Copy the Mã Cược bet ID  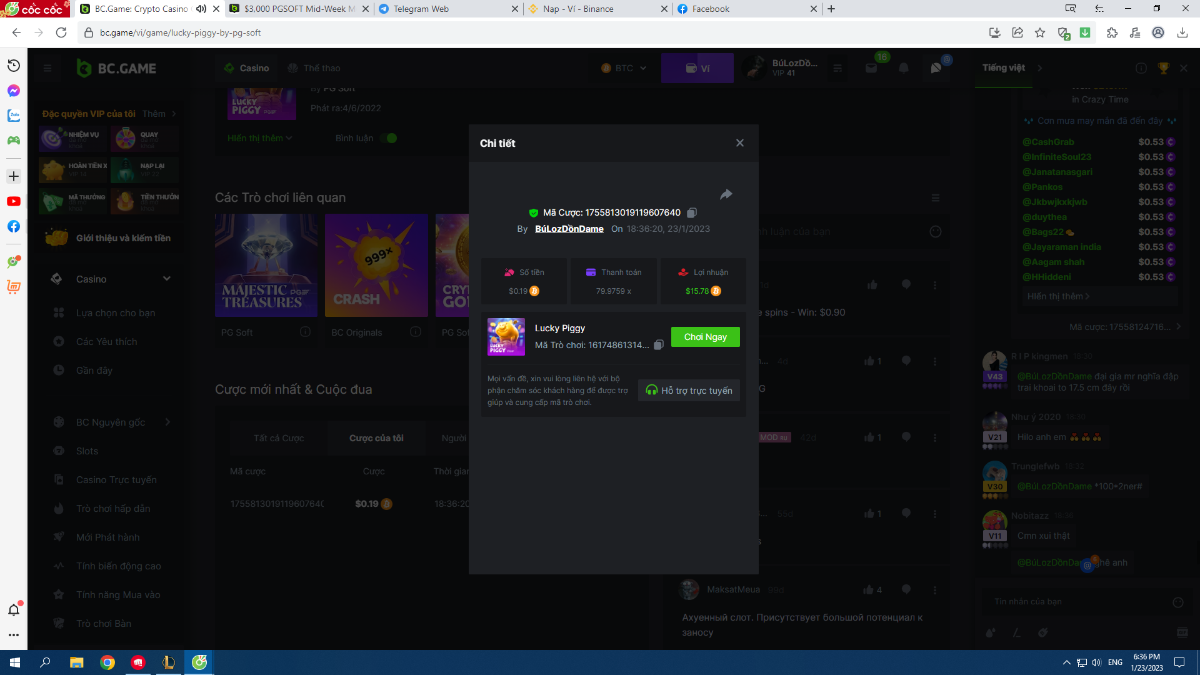tap(692, 213)
